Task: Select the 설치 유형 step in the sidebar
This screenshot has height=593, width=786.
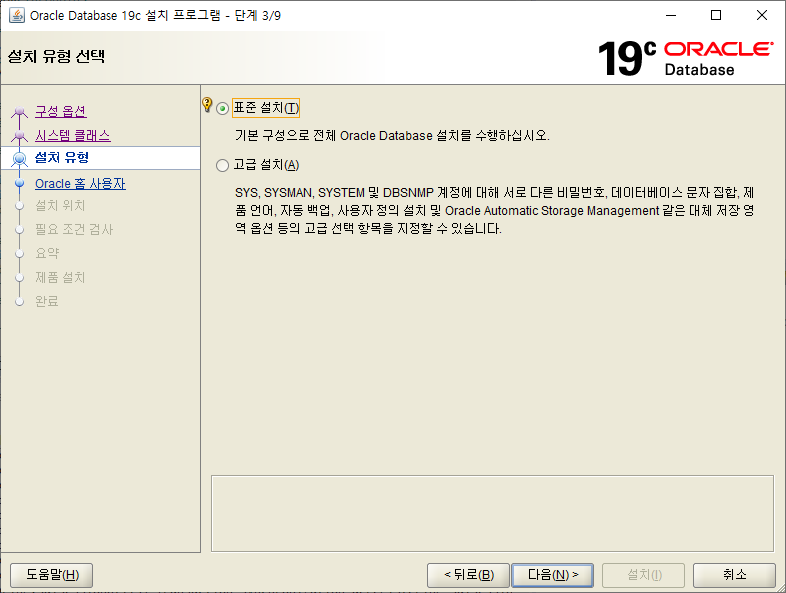Action: click(x=100, y=158)
